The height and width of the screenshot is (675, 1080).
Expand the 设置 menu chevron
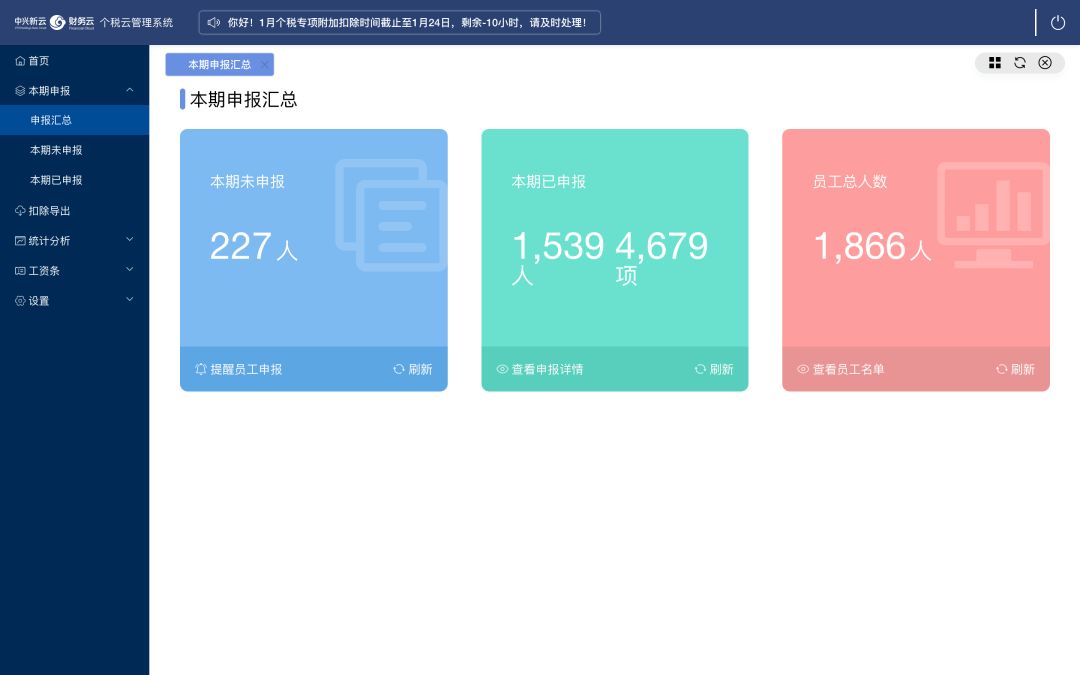click(x=129, y=300)
